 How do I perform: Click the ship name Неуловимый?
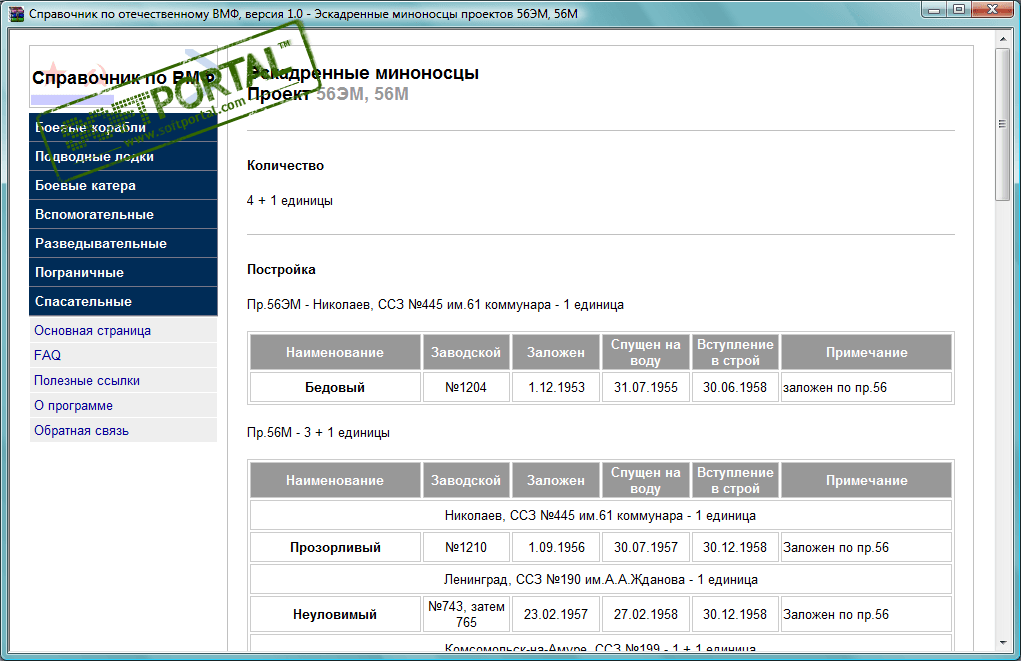(x=335, y=615)
